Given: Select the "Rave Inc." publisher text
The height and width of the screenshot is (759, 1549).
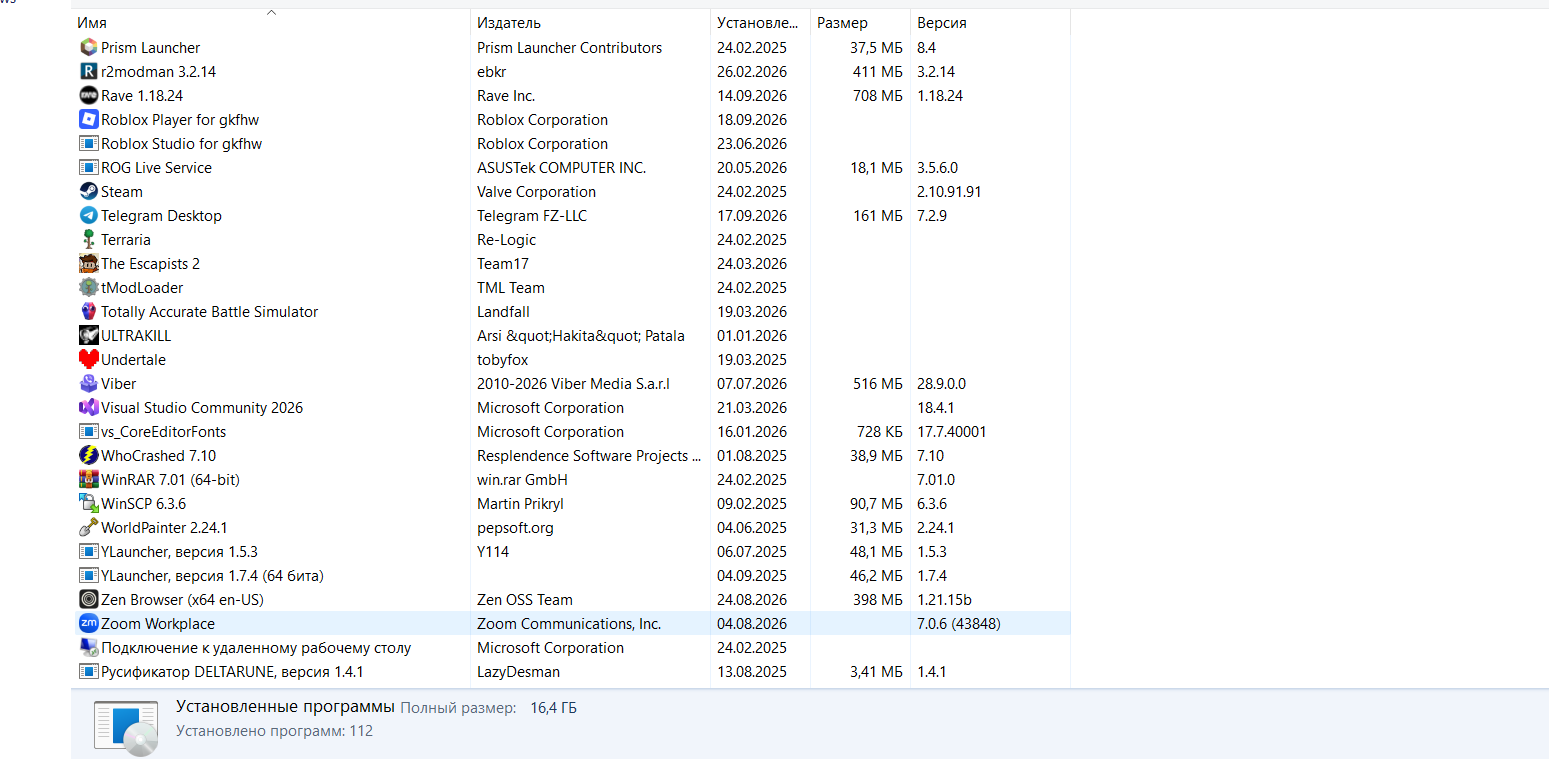Looking at the screenshot, I should [x=506, y=95].
